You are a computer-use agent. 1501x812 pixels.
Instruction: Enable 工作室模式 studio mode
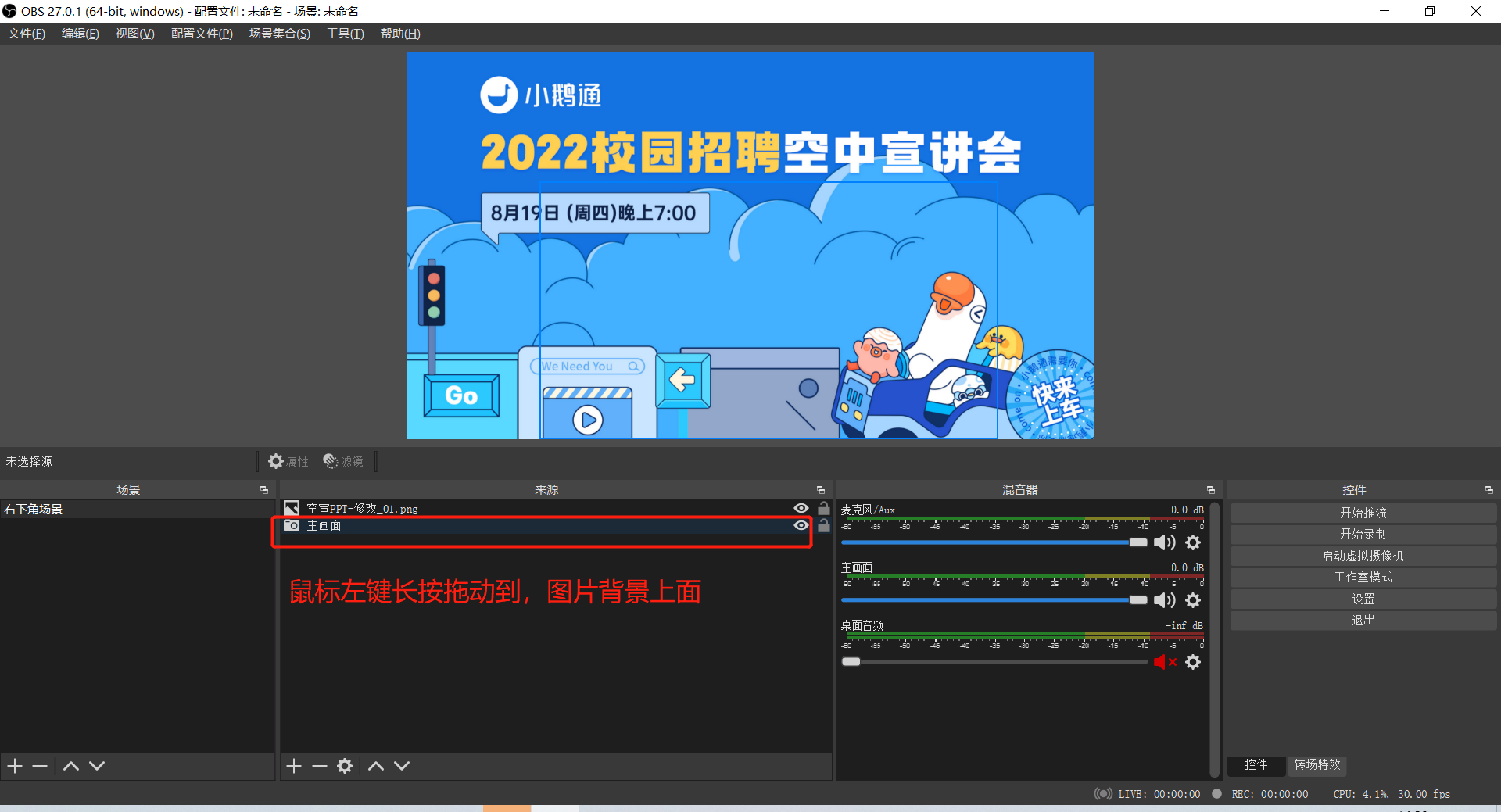pyautogui.click(x=1363, y=577)
